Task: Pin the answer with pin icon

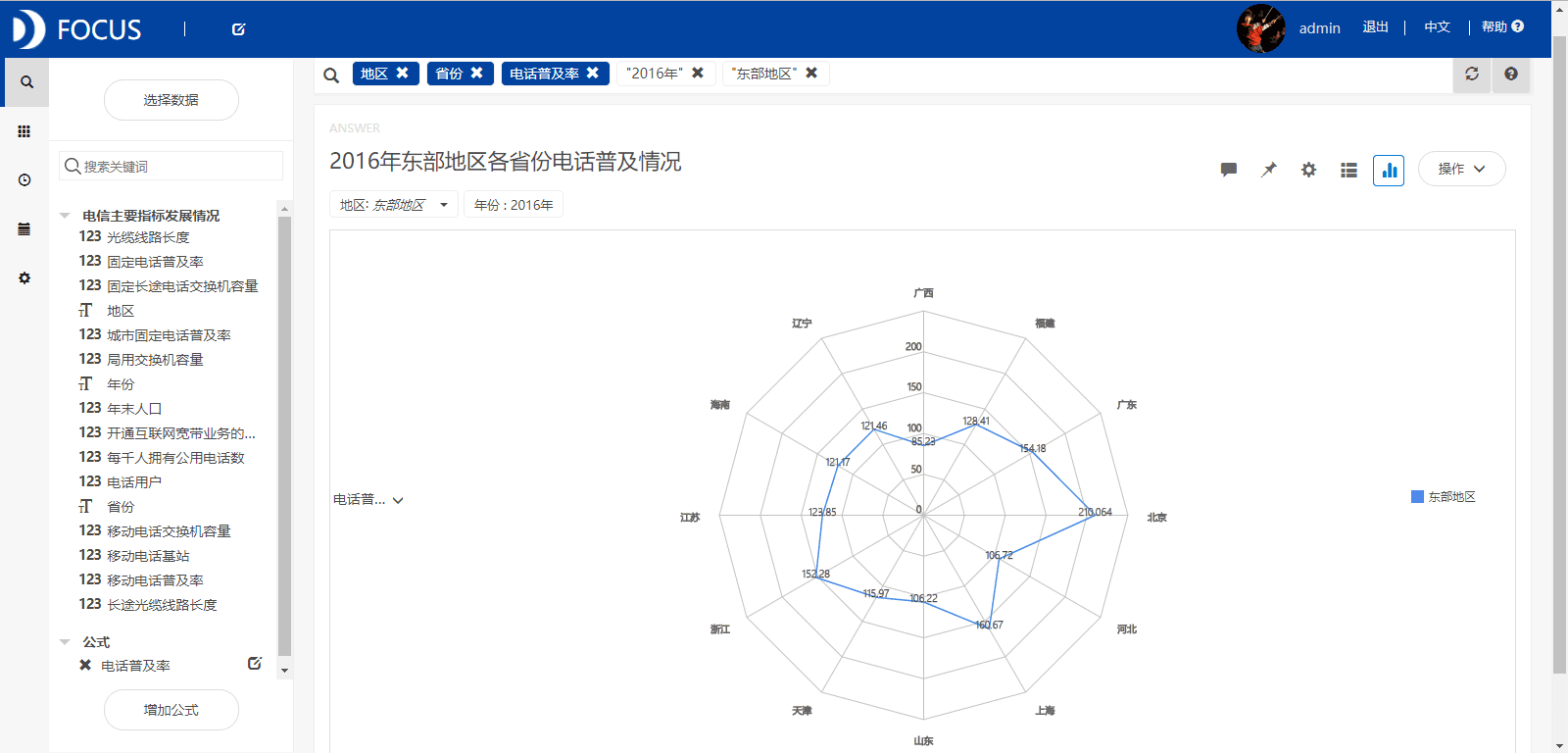Action: point(1269,170)
